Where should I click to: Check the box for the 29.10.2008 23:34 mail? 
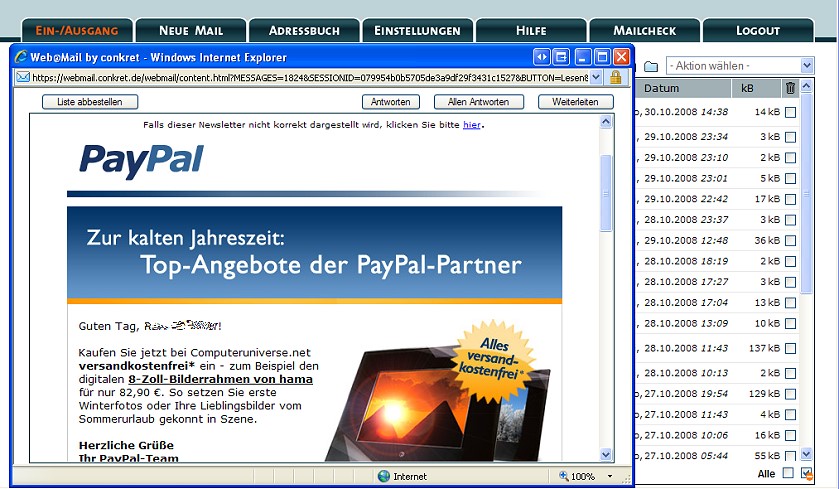tap(790, 137)
